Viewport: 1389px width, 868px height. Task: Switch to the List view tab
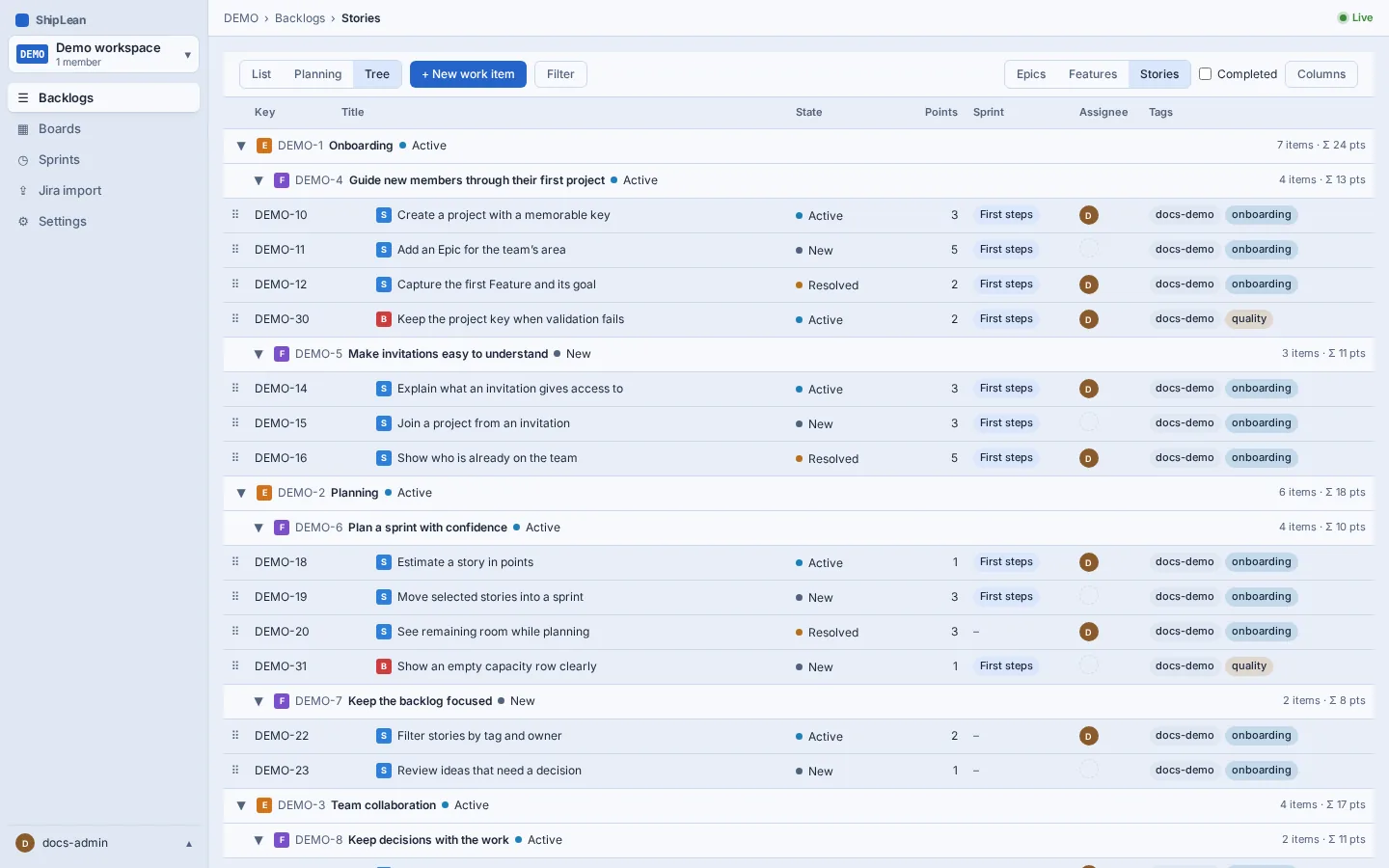(261, 74)
